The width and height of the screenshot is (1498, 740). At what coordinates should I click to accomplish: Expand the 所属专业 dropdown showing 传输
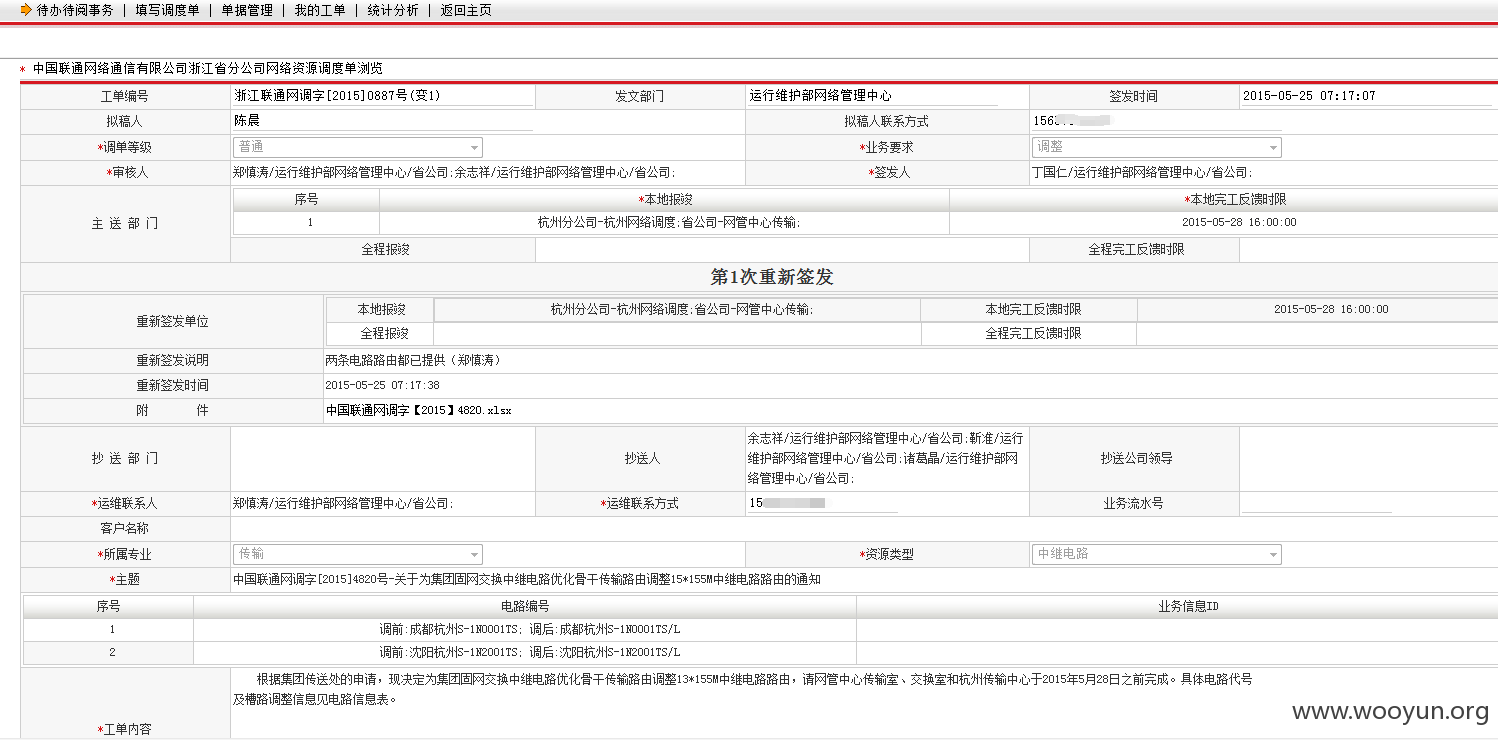click(358, 554)
